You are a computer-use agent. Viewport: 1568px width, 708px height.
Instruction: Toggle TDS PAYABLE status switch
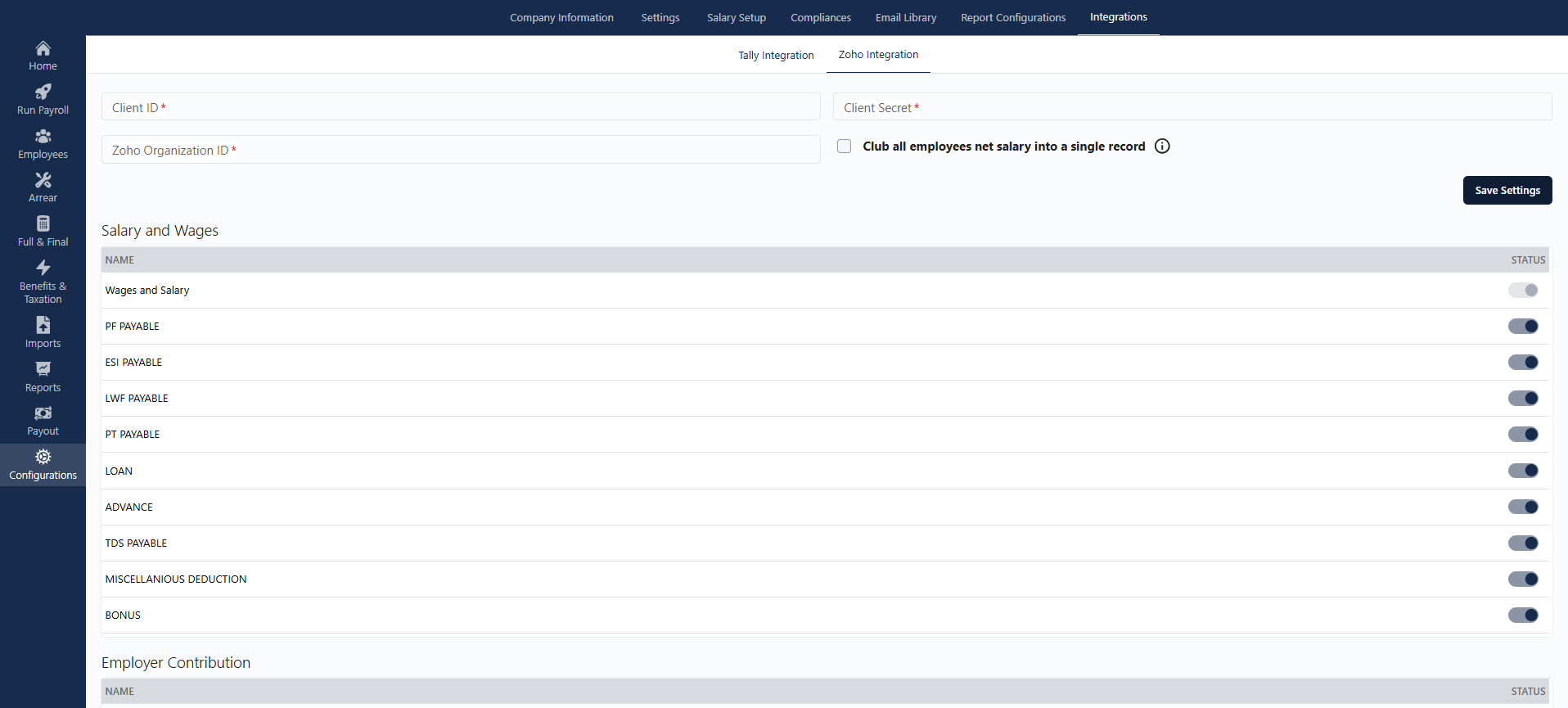pyautogui.click(x=1523, y=543)
